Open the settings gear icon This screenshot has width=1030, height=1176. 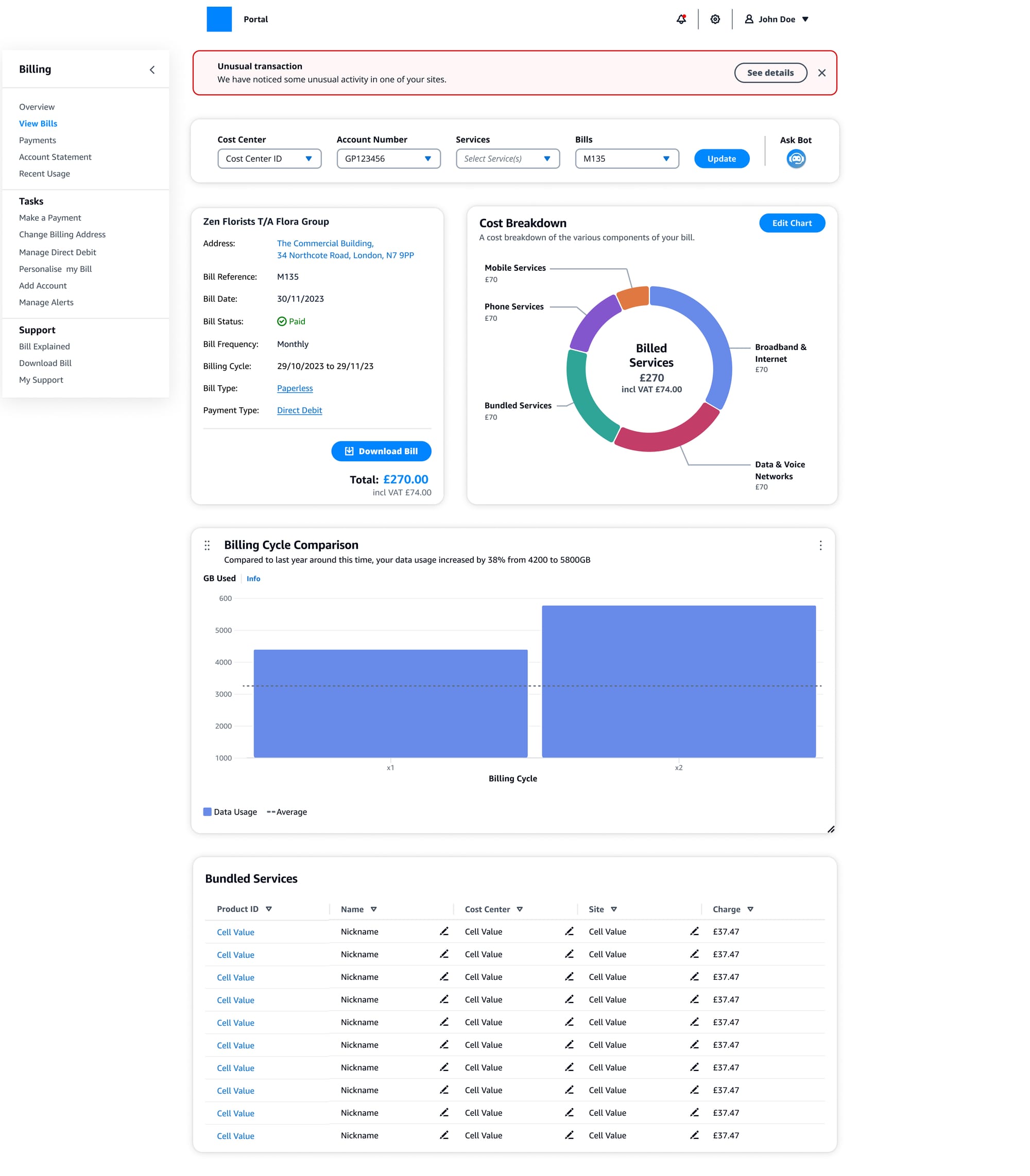click(715, 19)
